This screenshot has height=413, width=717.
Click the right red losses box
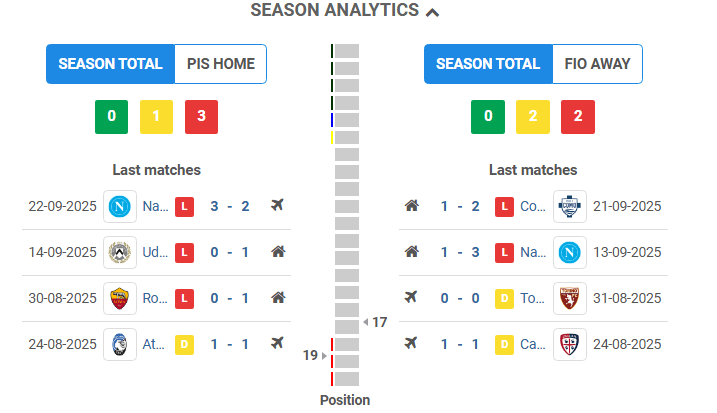tap(578, 117)
